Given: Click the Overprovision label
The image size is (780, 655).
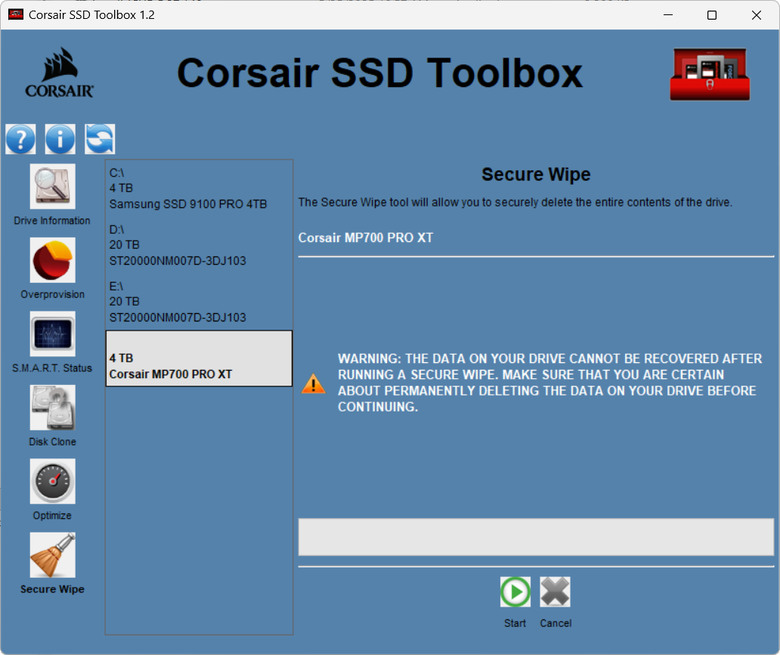Looking at the screenshot, I should (x=53, y=294).
